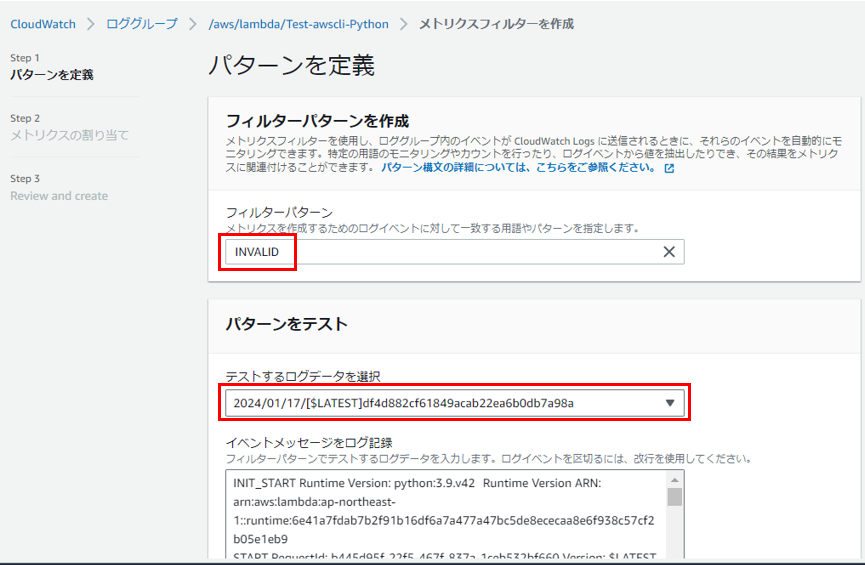Image resolution: width=865 pixels, height=565 pixels.
Task: Click the イベントメッセージをログ記録 label
Action: point(309,443)
